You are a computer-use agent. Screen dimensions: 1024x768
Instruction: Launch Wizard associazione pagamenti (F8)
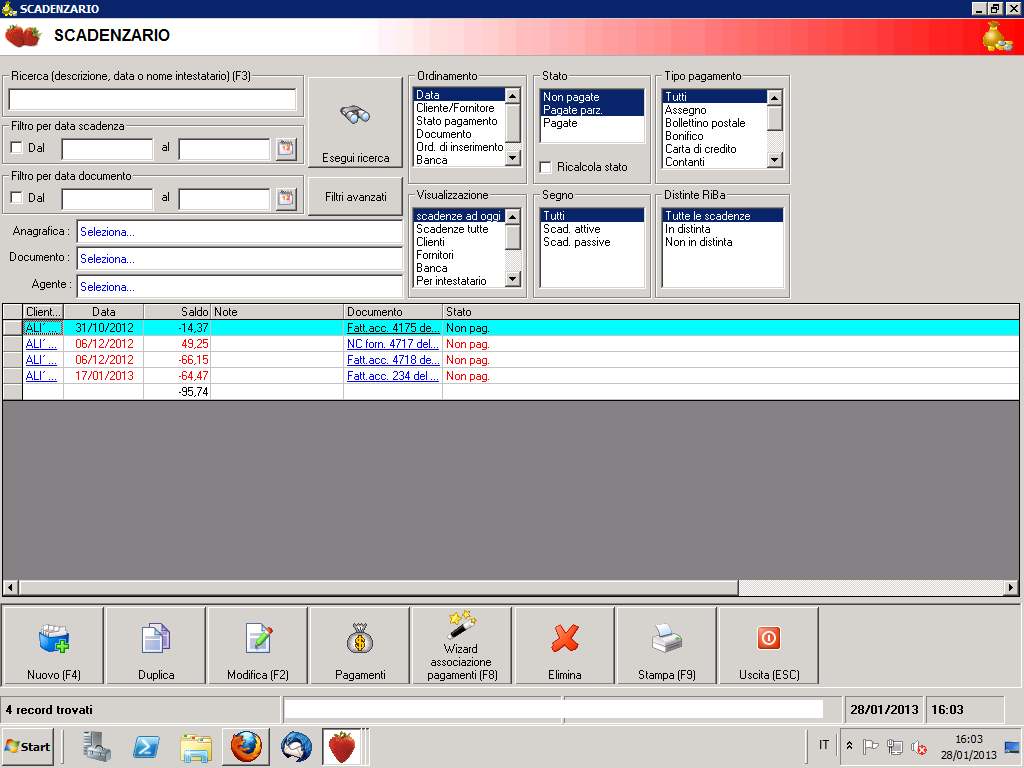(x=462, y=645)
